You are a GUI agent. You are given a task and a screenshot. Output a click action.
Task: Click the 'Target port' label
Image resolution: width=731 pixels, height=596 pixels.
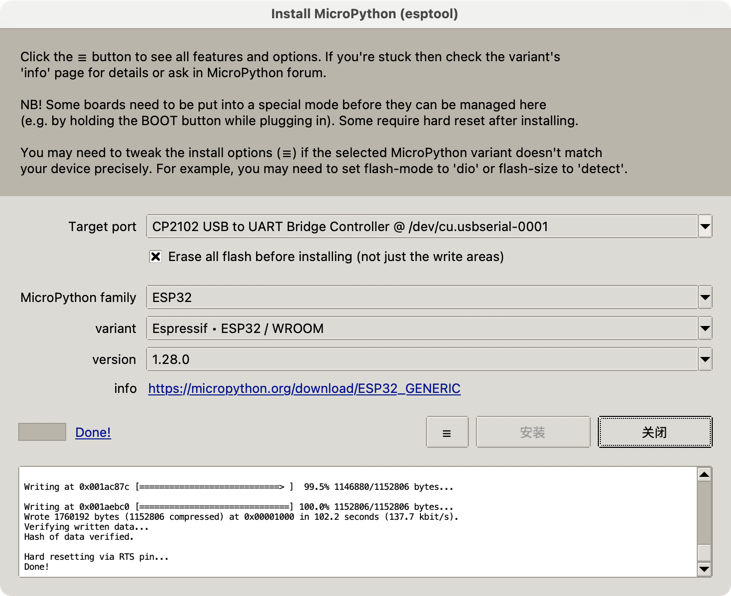click(x=102, y=227)
